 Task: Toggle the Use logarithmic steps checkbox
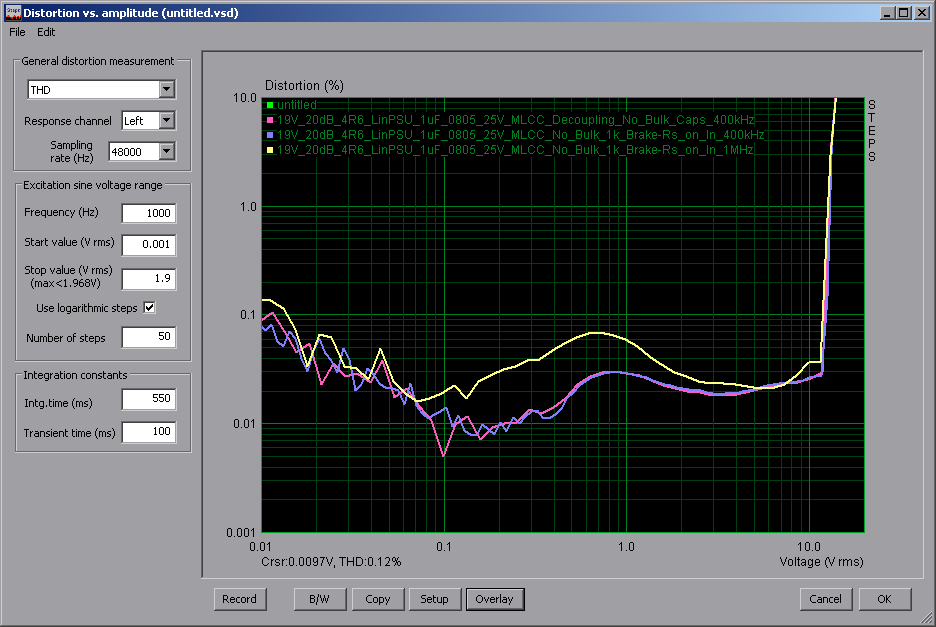(150, 308)
